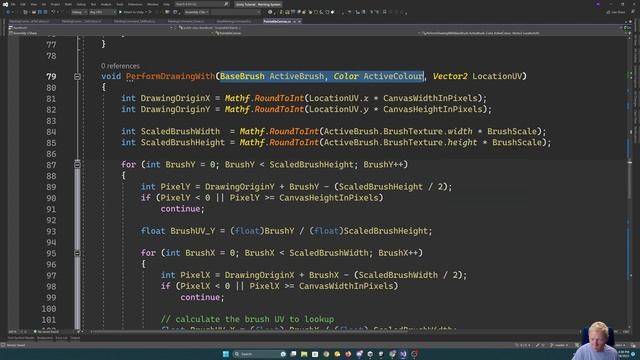Click the Live Share button
This screenshot has height=360, width=640.
pyautogui.click(x=616, y=12)
